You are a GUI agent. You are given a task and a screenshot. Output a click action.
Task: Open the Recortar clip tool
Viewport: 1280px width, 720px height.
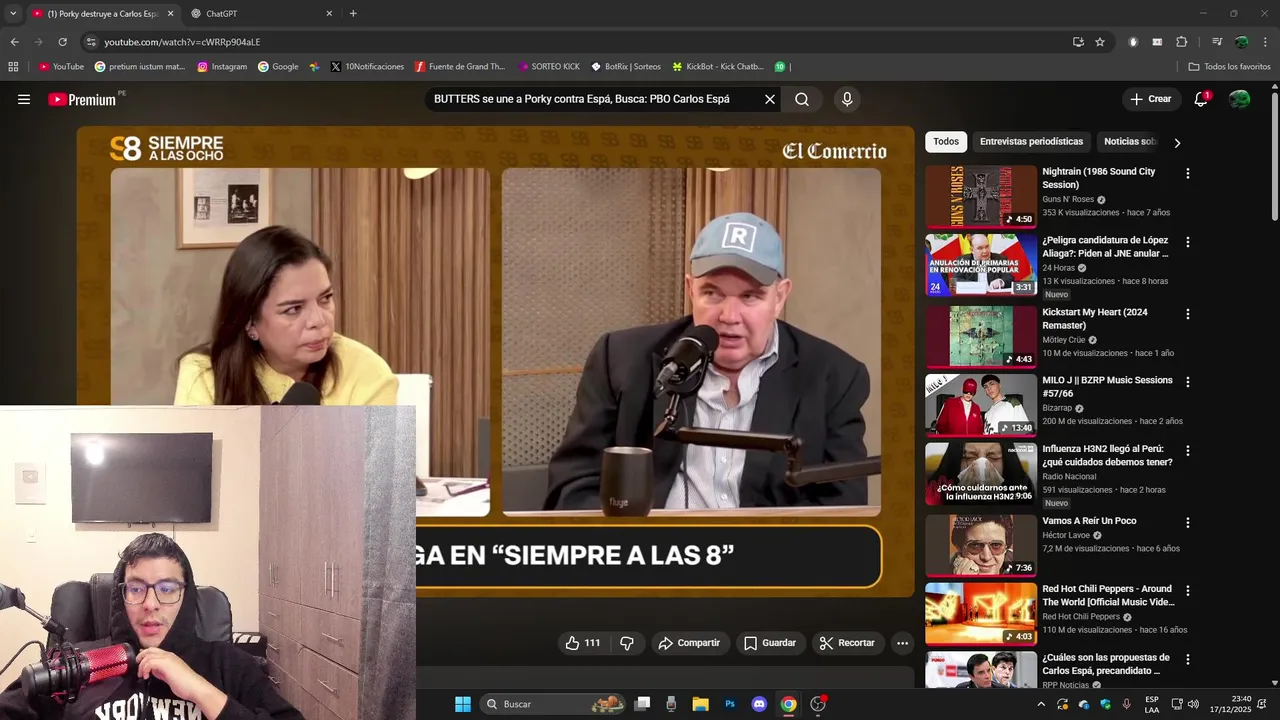[x=847, y=643]
